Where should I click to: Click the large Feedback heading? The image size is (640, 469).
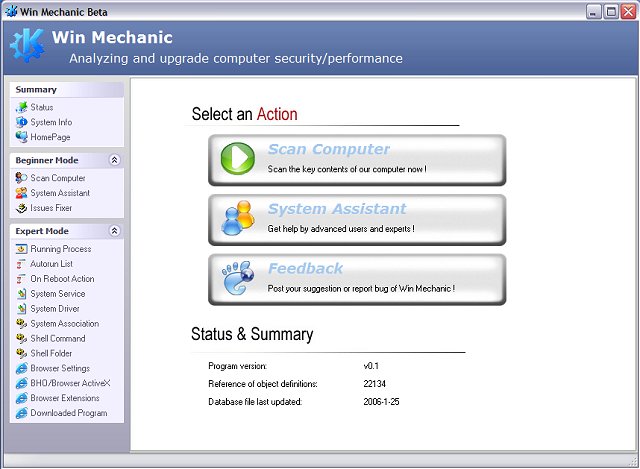pyautogui.click(x=305, y=268)
